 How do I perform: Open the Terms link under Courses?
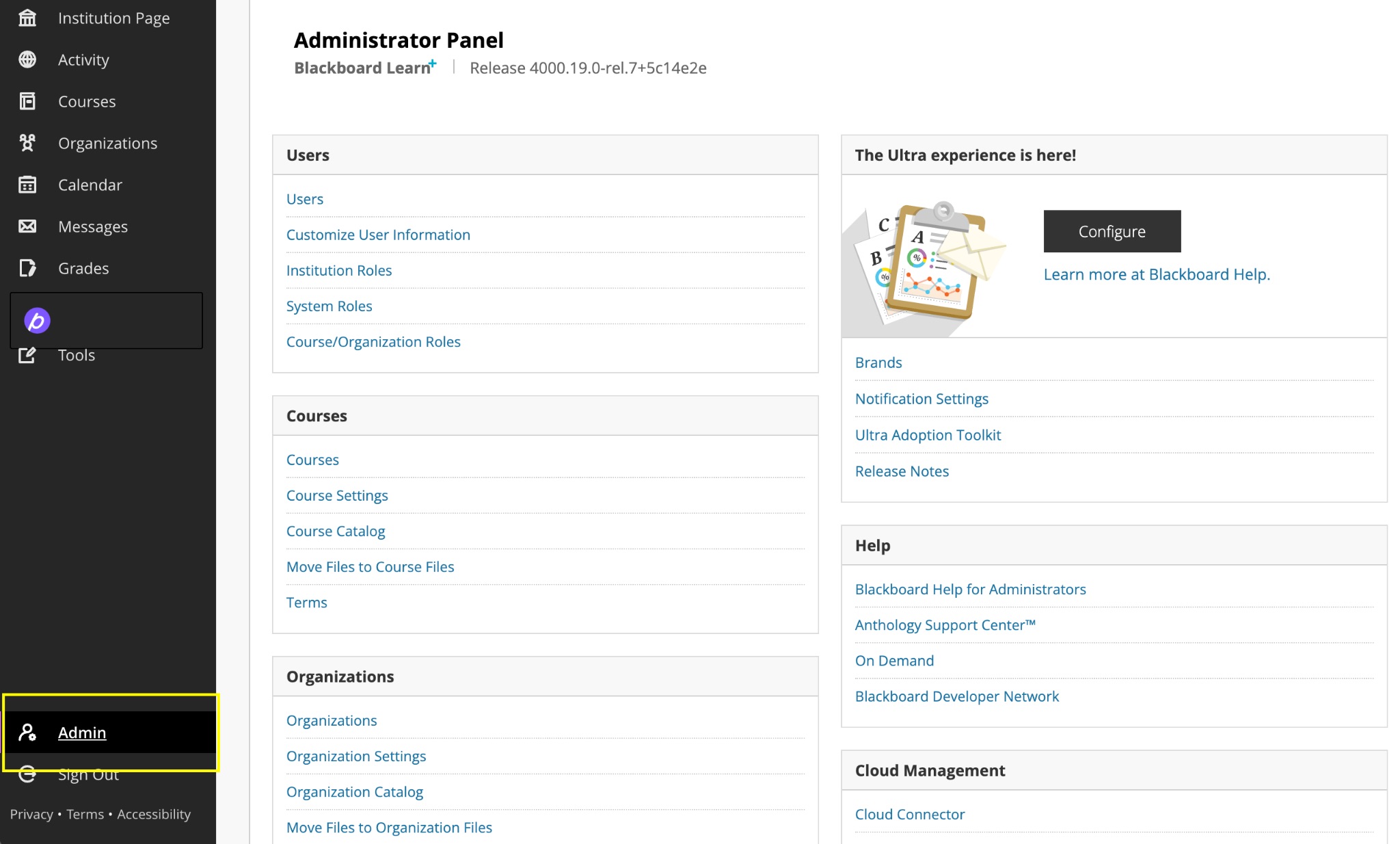click(307, 602)
